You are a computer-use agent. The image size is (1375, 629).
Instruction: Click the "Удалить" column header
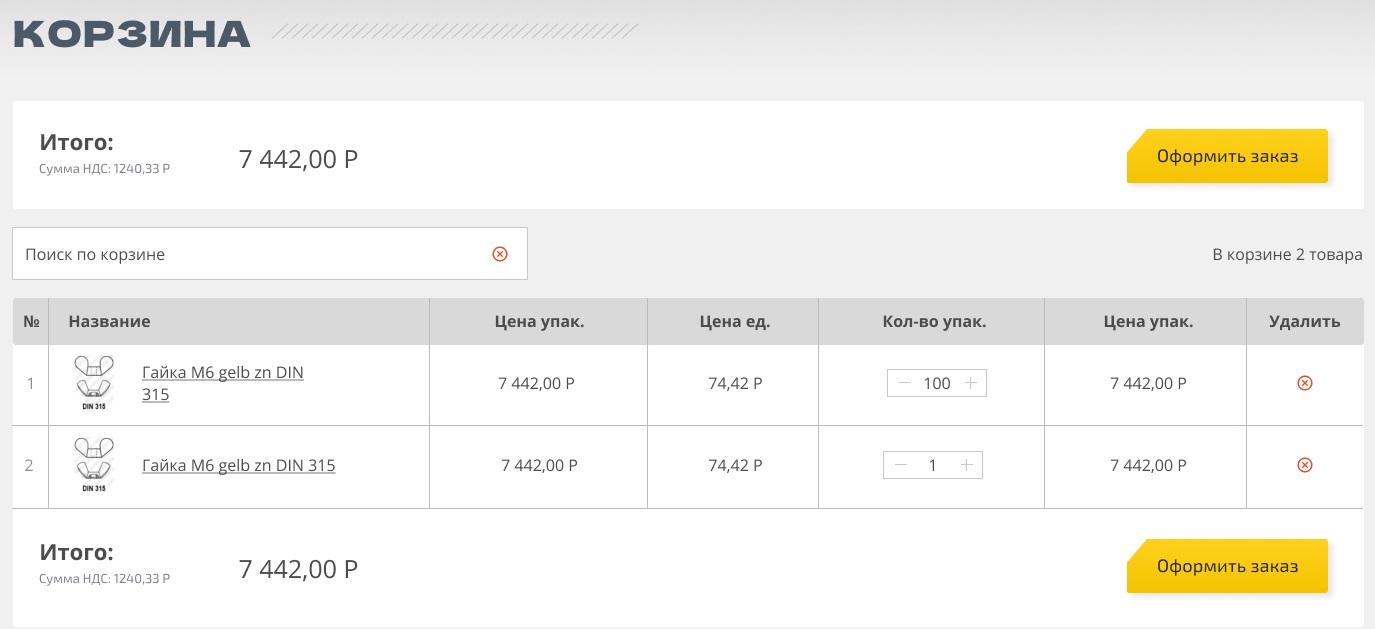1303,321
